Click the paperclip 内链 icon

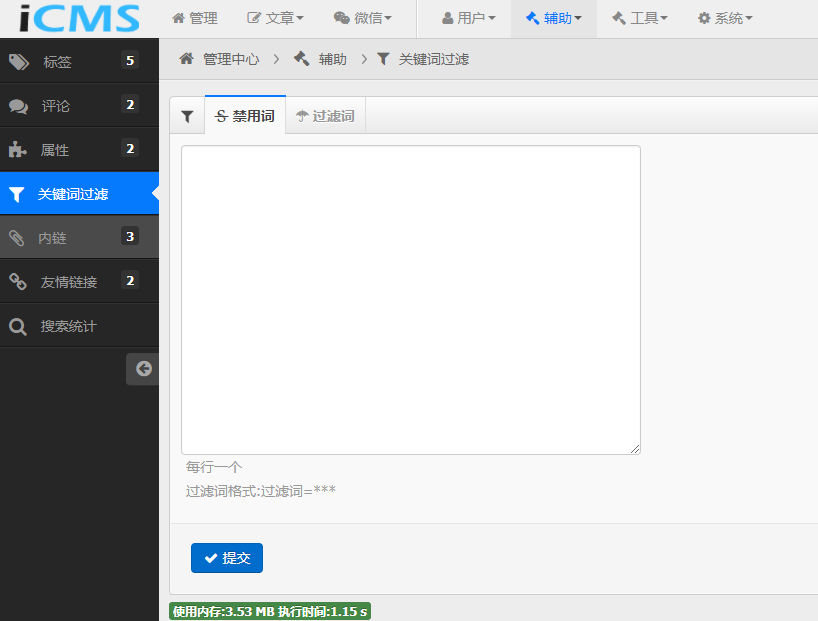[x=17, y=238]
